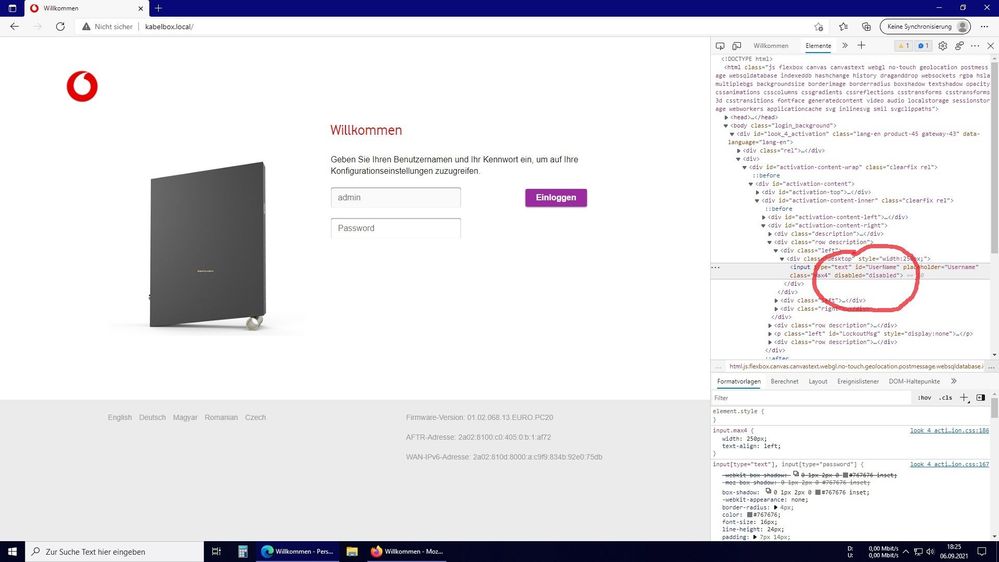999x562 pixels.
Task: Add new style rule plus icon
Action: (x=964, y=398)
